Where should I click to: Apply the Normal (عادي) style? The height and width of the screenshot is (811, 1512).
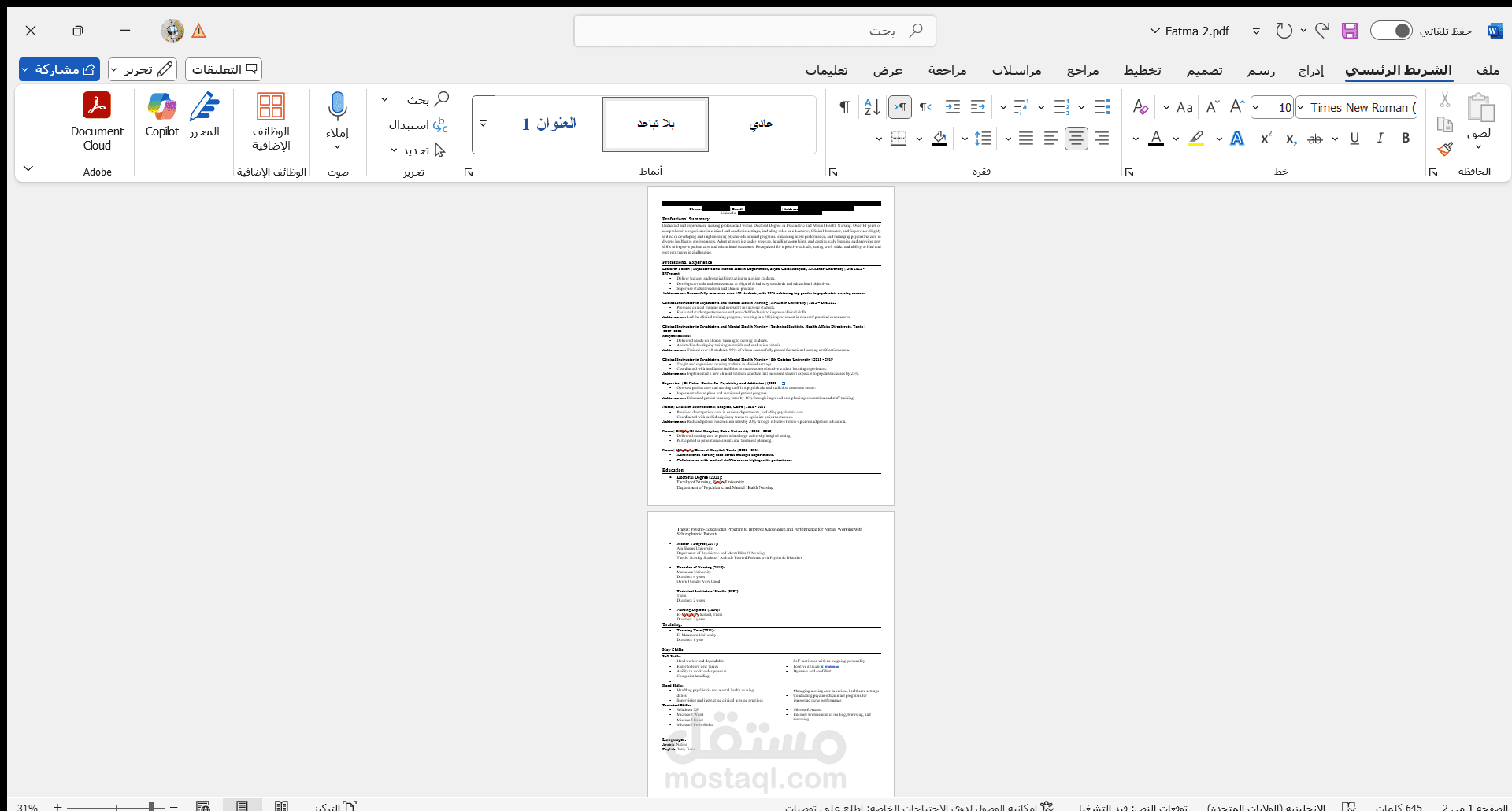click(x=762, y=124)
